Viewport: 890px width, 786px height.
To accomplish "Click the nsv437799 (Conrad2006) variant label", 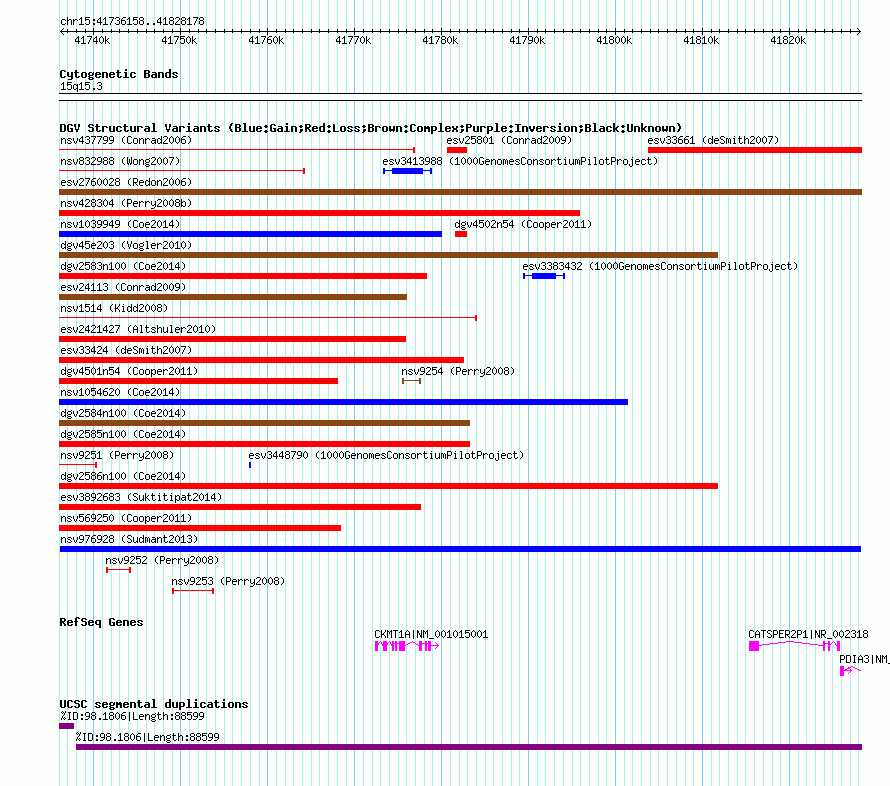I will click(126, 140).
